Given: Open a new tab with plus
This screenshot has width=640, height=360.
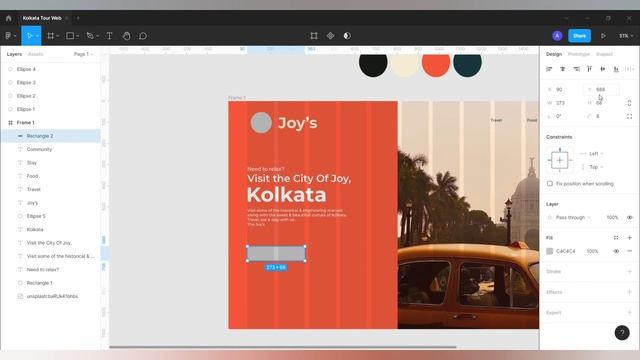Looking at the screenshot, I should coord(78,18).
